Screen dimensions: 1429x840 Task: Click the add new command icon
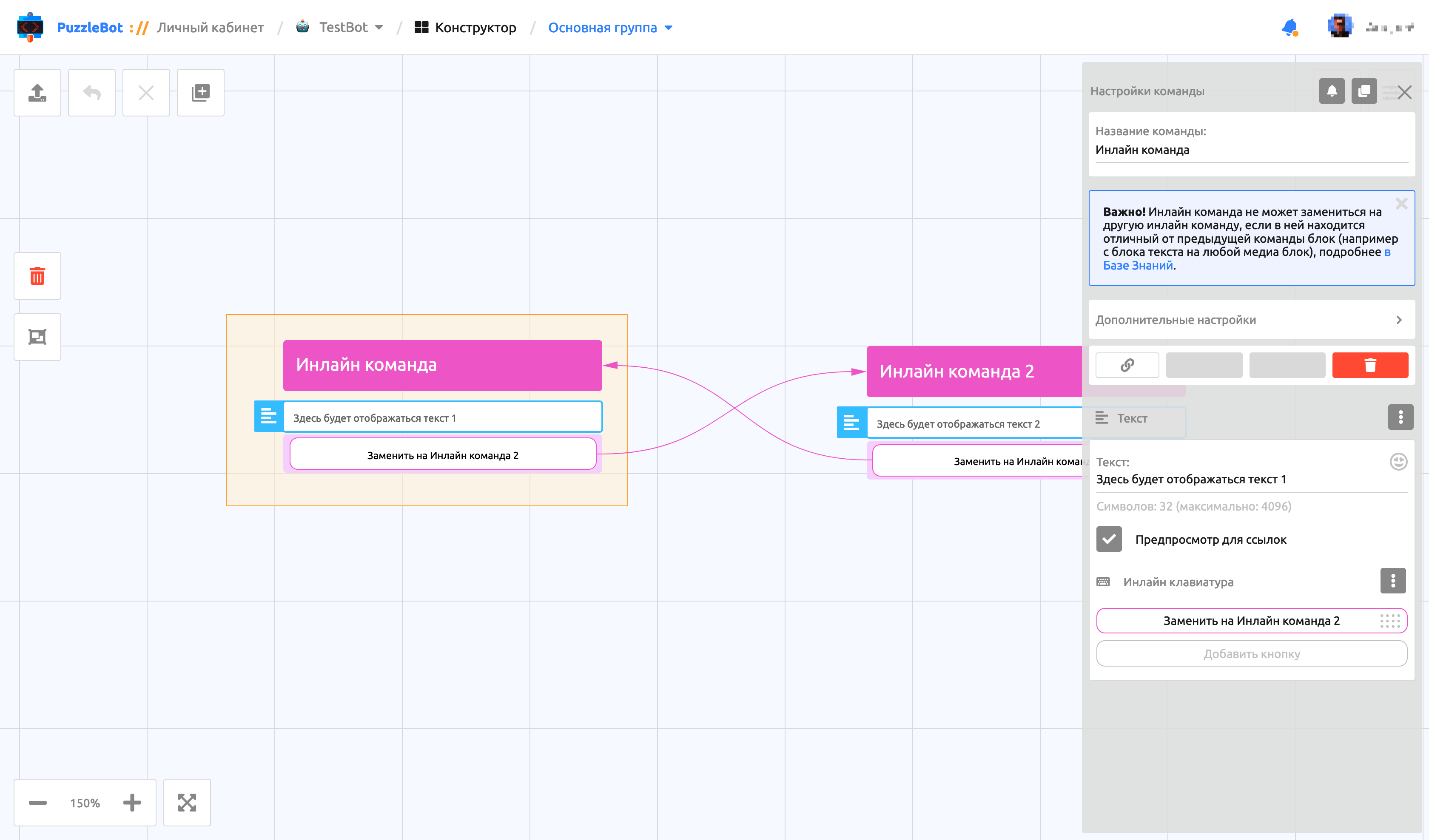(x=201, y=92)
